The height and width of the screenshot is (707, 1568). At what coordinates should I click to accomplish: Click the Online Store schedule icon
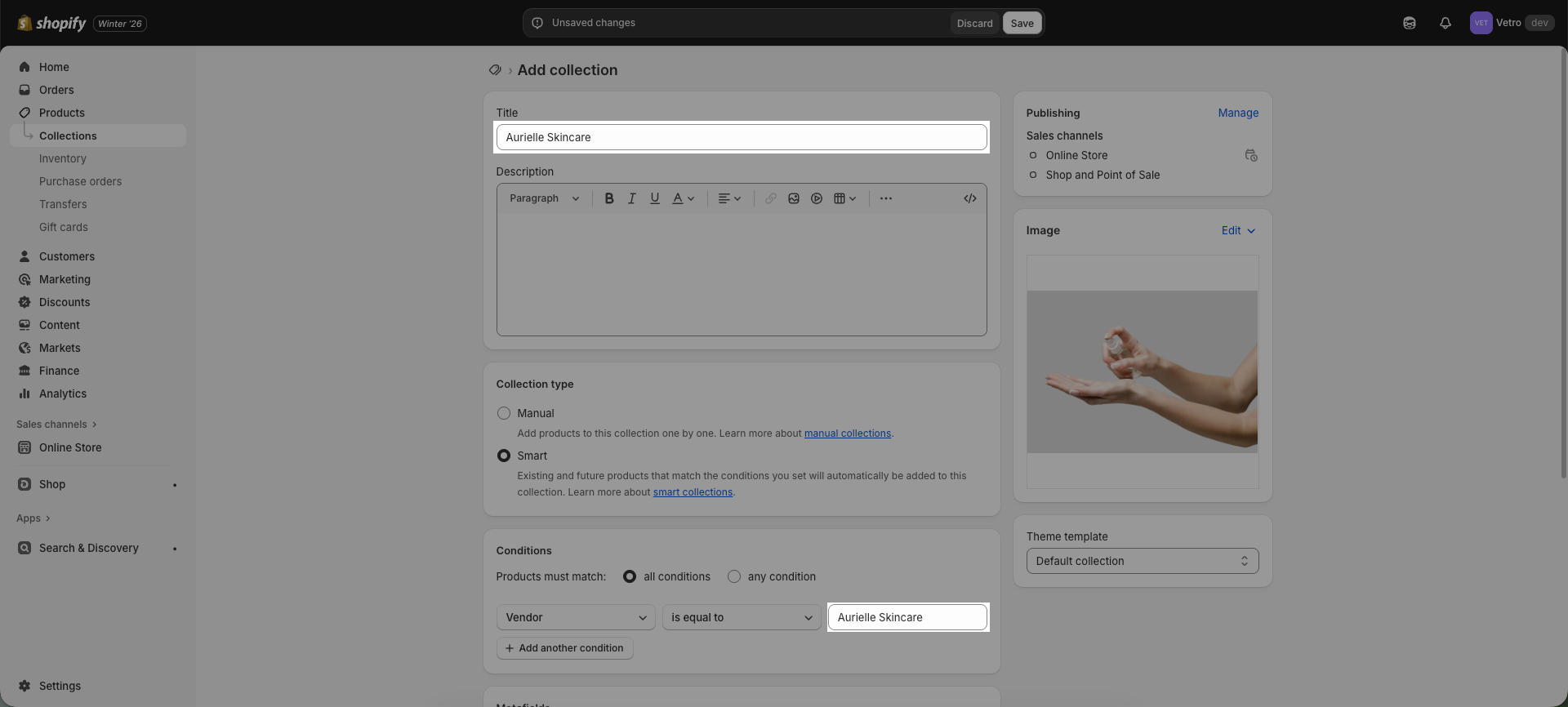pos(1250,155)
